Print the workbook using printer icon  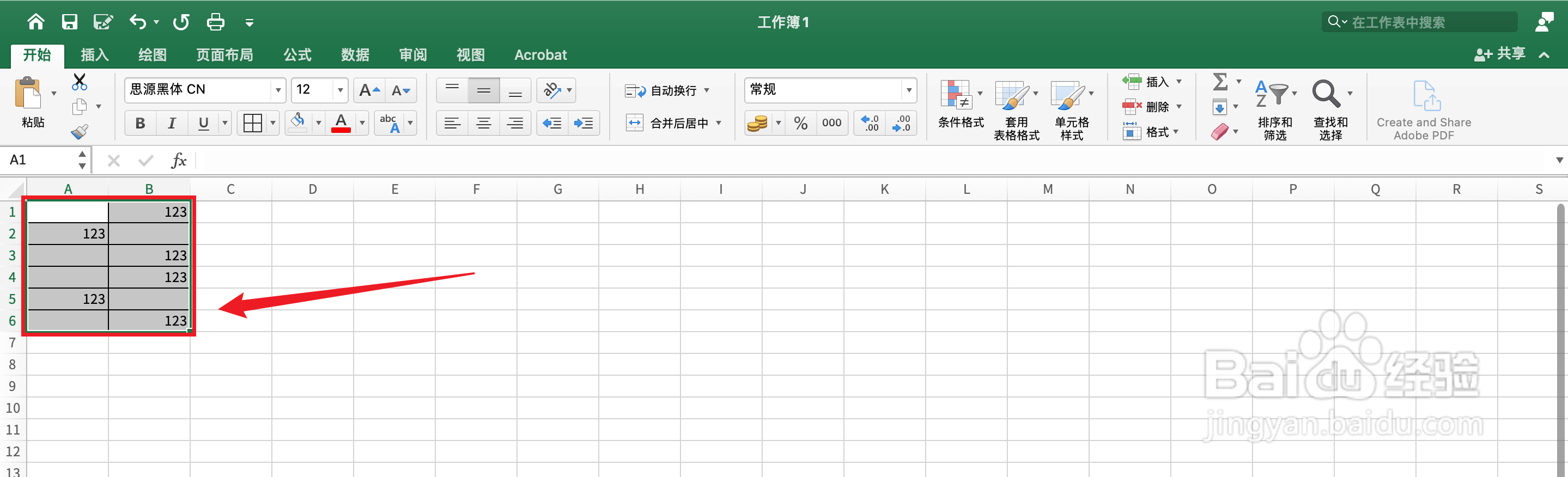click(216, 22)
